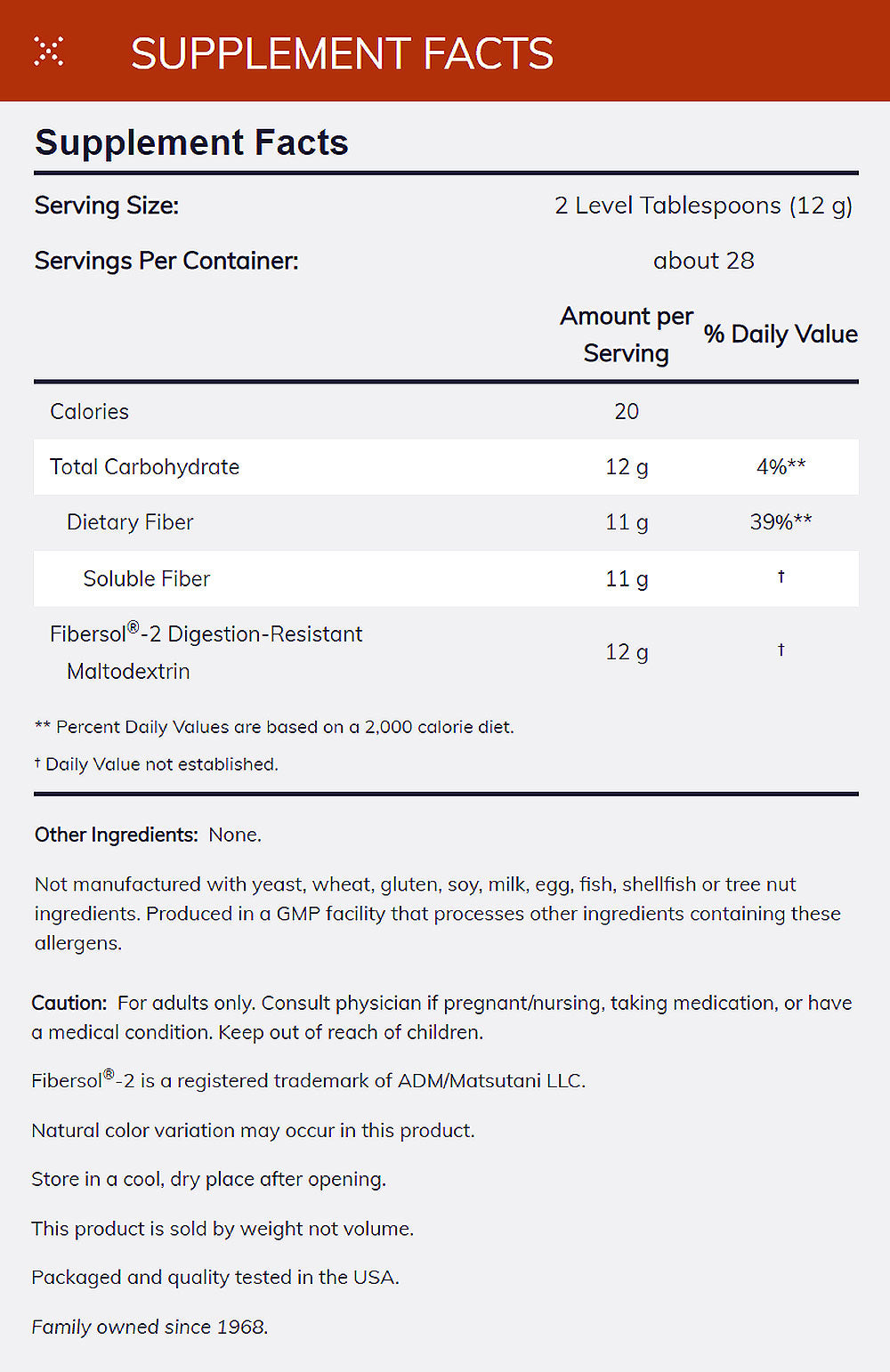Select the Calories row label

tap(89, 411)
